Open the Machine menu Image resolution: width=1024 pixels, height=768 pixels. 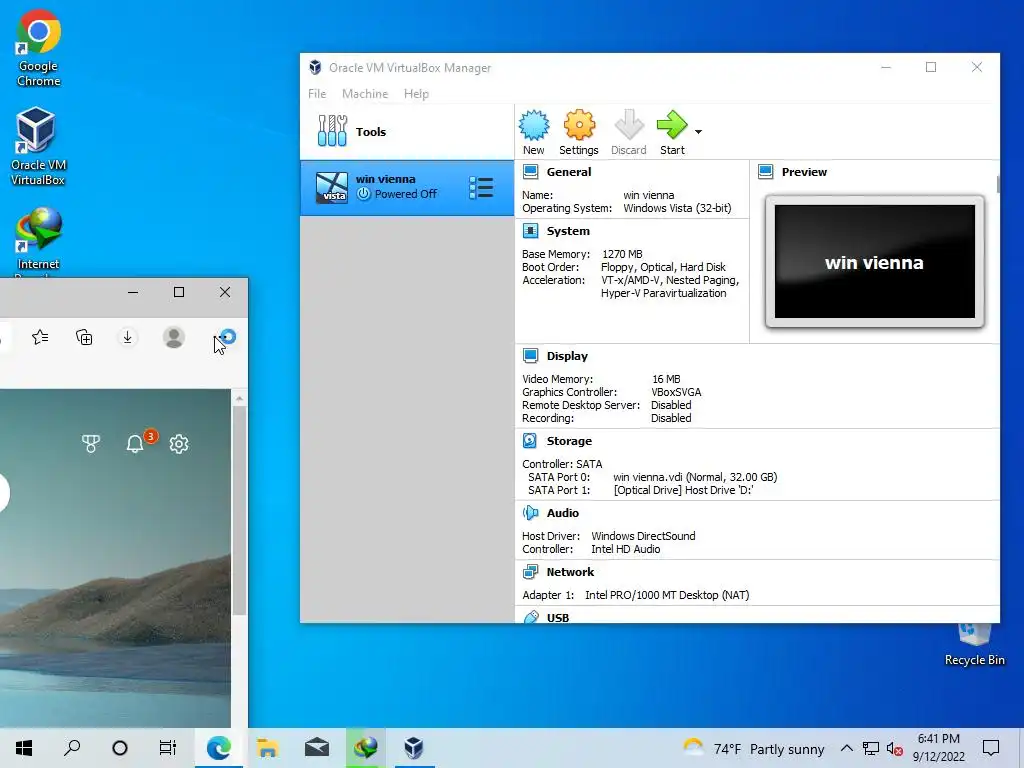point(364,93)
